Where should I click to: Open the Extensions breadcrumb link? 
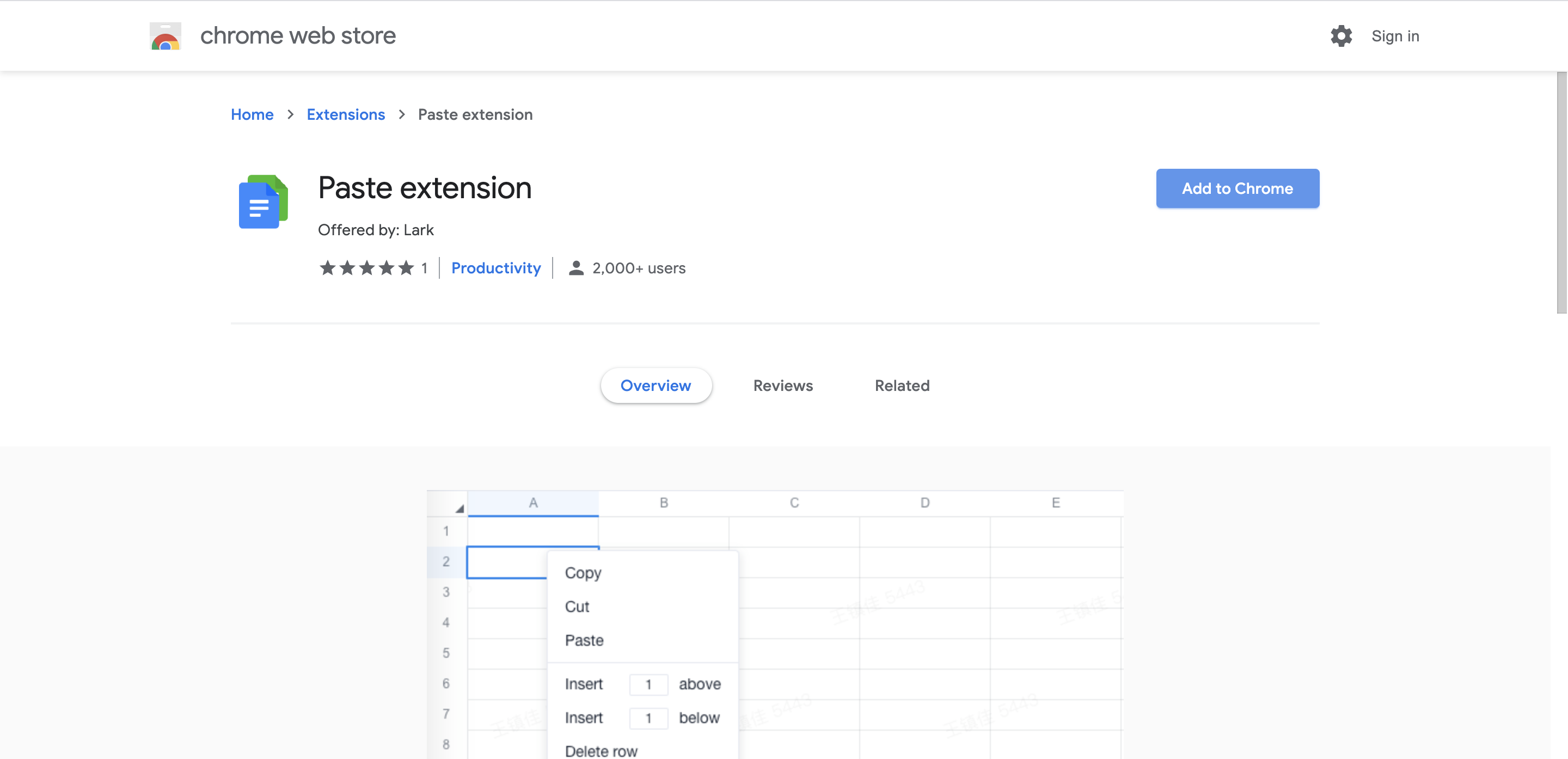[x=345, y=114]
